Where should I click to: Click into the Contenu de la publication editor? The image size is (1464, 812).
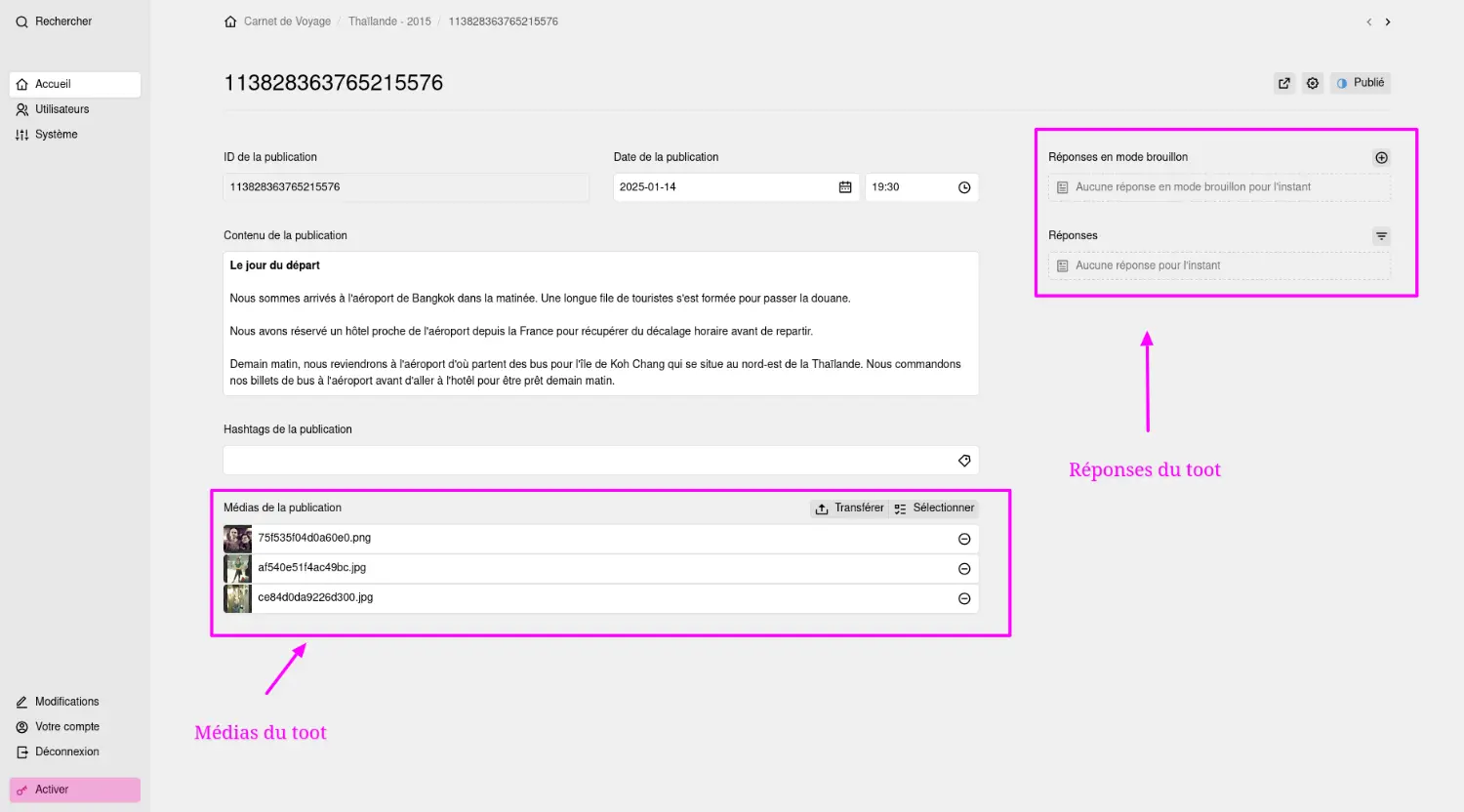[601, 323]
